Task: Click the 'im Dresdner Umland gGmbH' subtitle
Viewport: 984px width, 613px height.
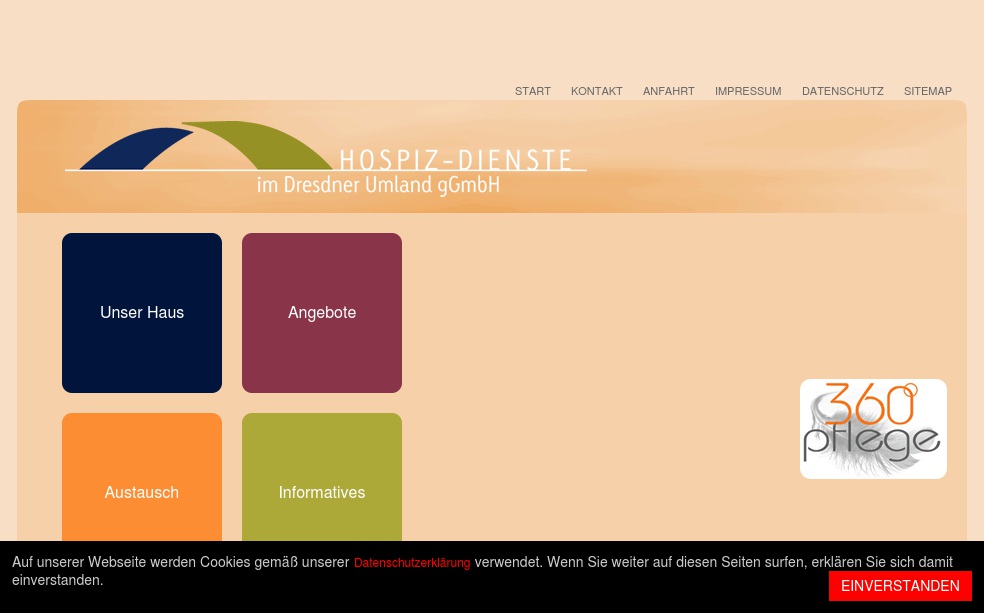Action: click(378, 184)
